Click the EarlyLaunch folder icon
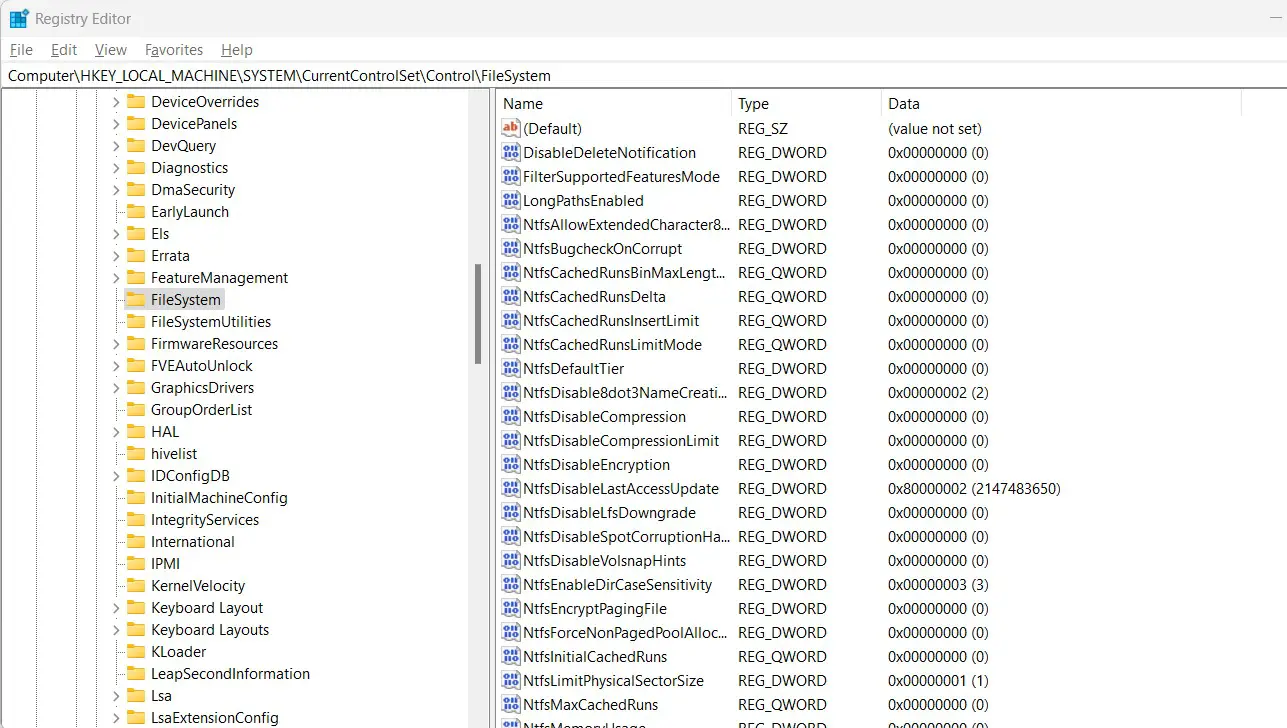The width and height of the screenshot is (1287, 728). [136, 212]
